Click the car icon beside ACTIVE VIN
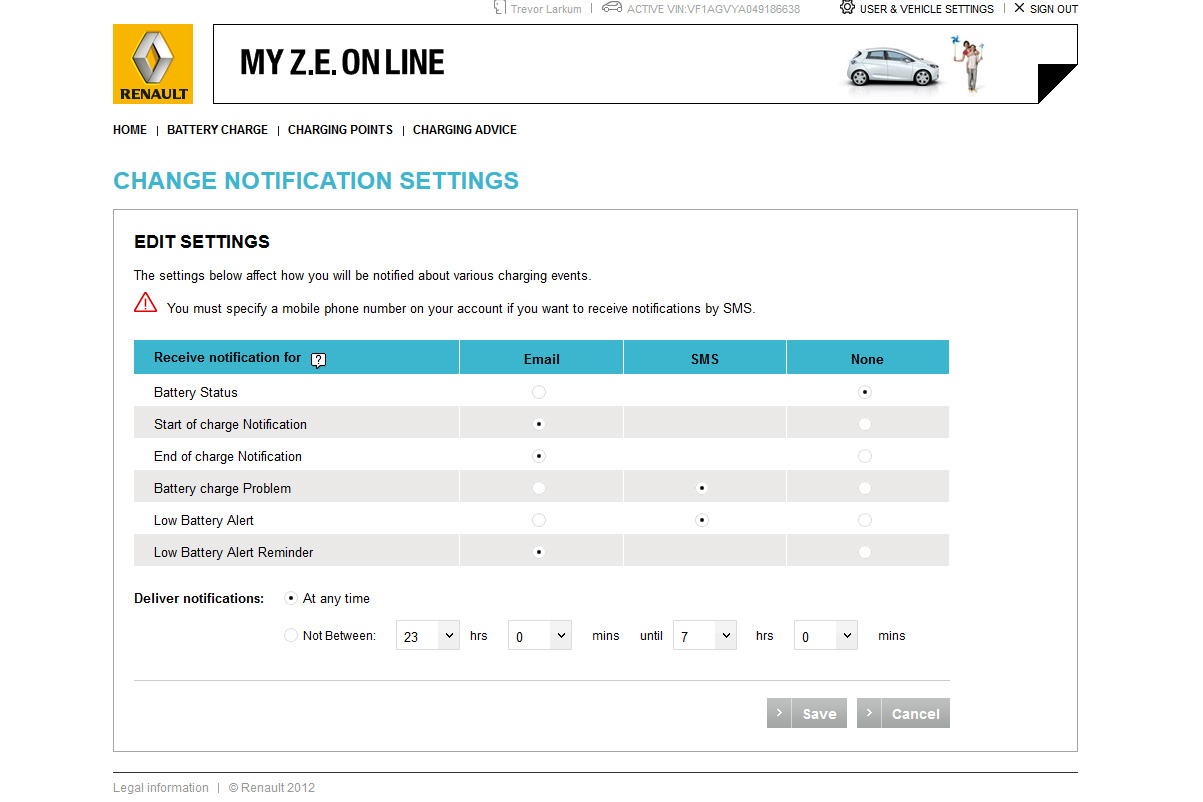The width and height of the screenshot is (1203, 802). click(612, 8)
